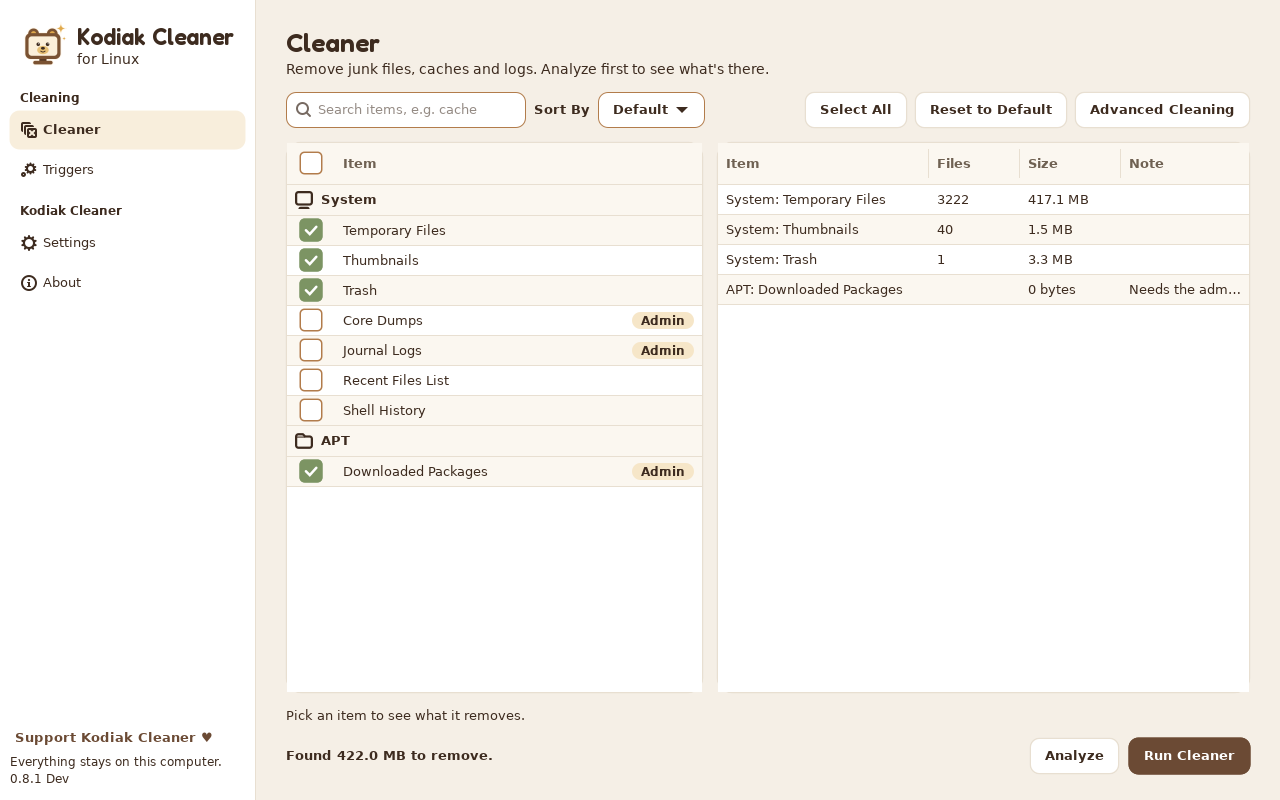Open the Support Kodiak Cleaner link
Image resolution: width=1280 pixels, height=800 pixels.
click(x=114, y=738)
